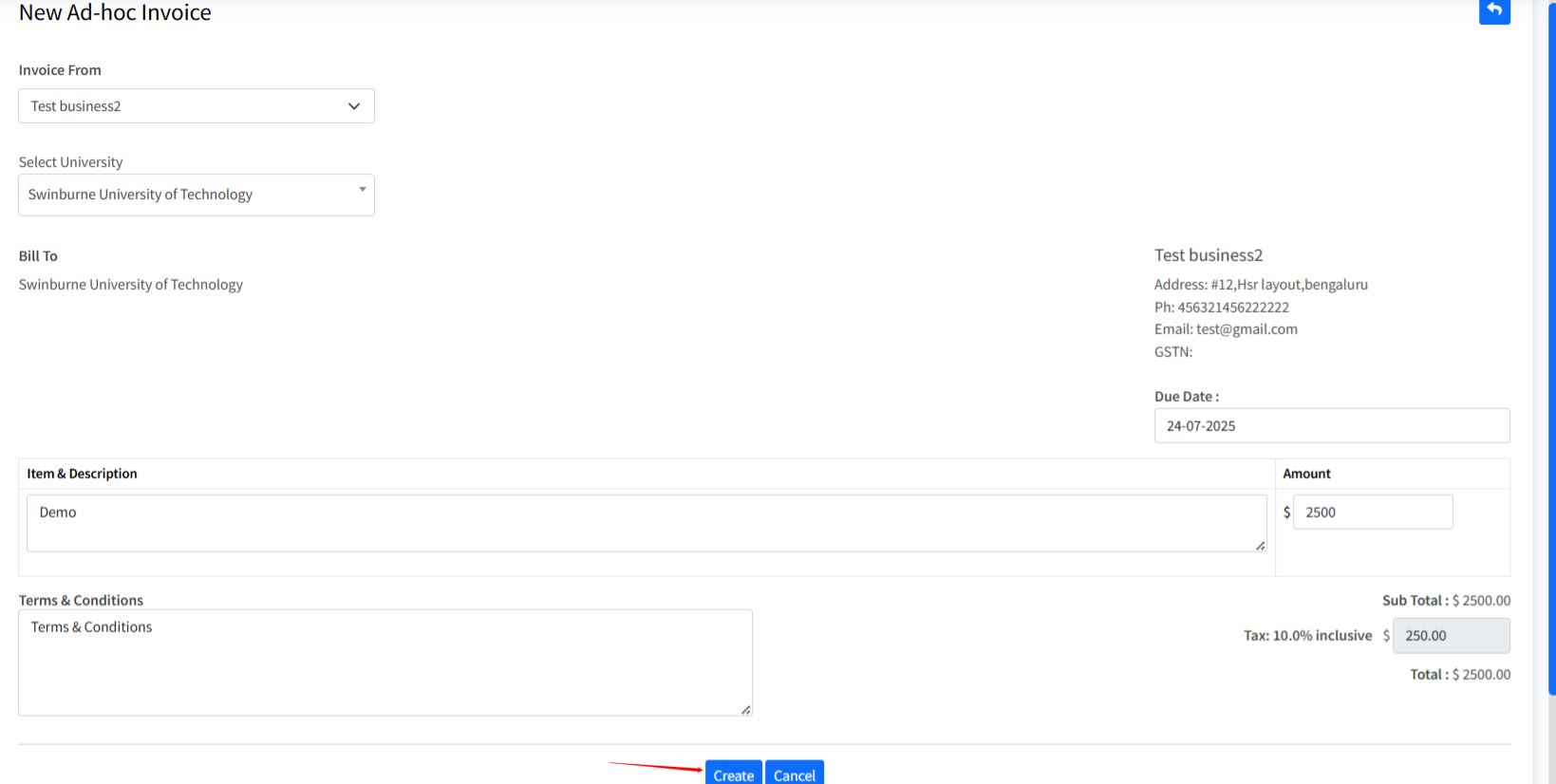Click into the Terms & Conditions textarea

(384, 663)
